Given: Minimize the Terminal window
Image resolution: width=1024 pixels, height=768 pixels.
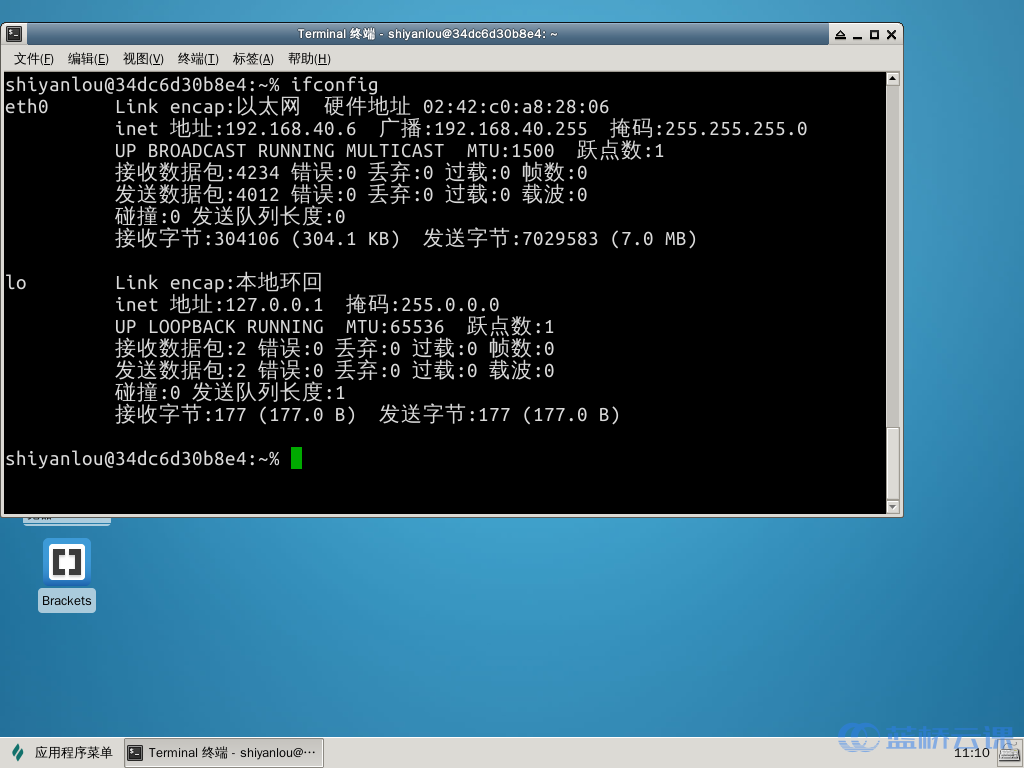Looking at the screenshot, I should [858, 33].
